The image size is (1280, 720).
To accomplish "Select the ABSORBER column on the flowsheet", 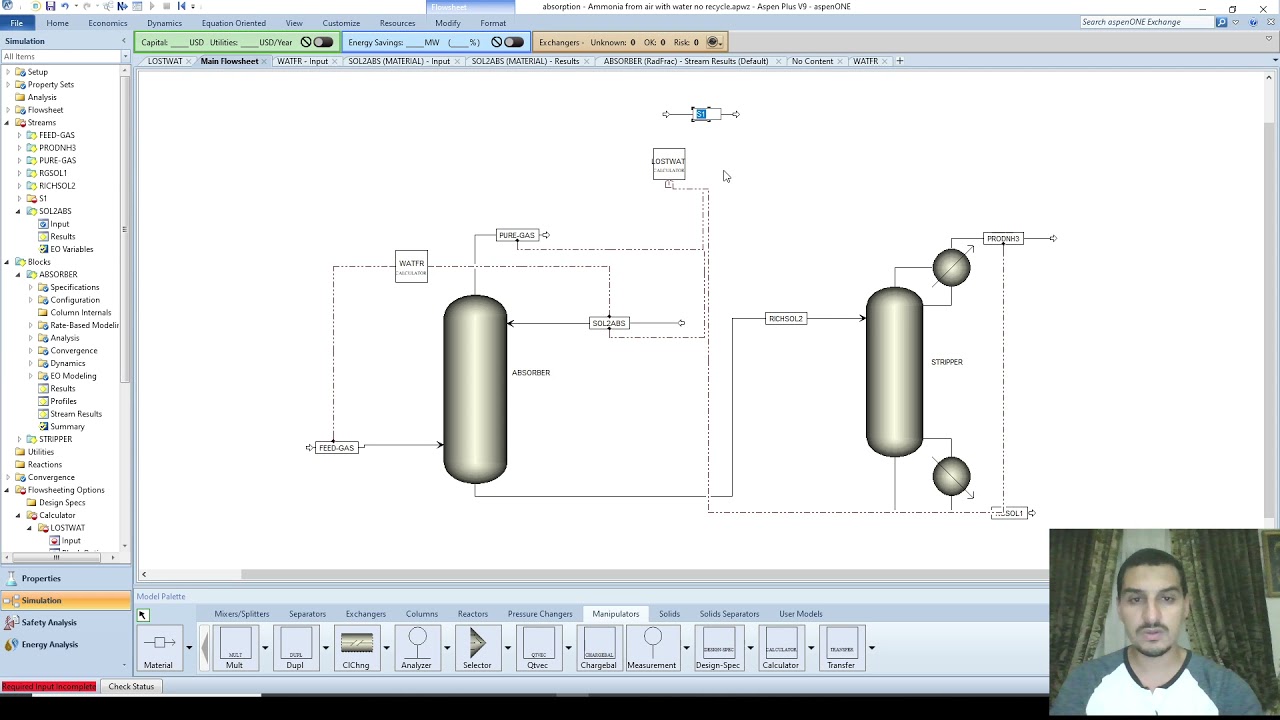I will coord(476,389).
